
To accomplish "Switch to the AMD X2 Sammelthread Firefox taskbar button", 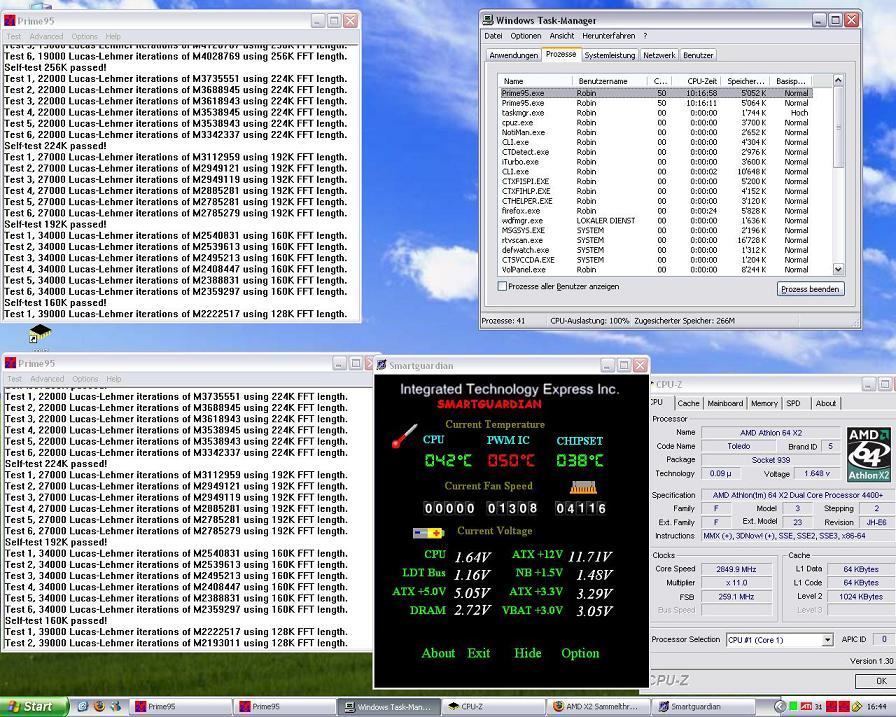I will [598, 707].
